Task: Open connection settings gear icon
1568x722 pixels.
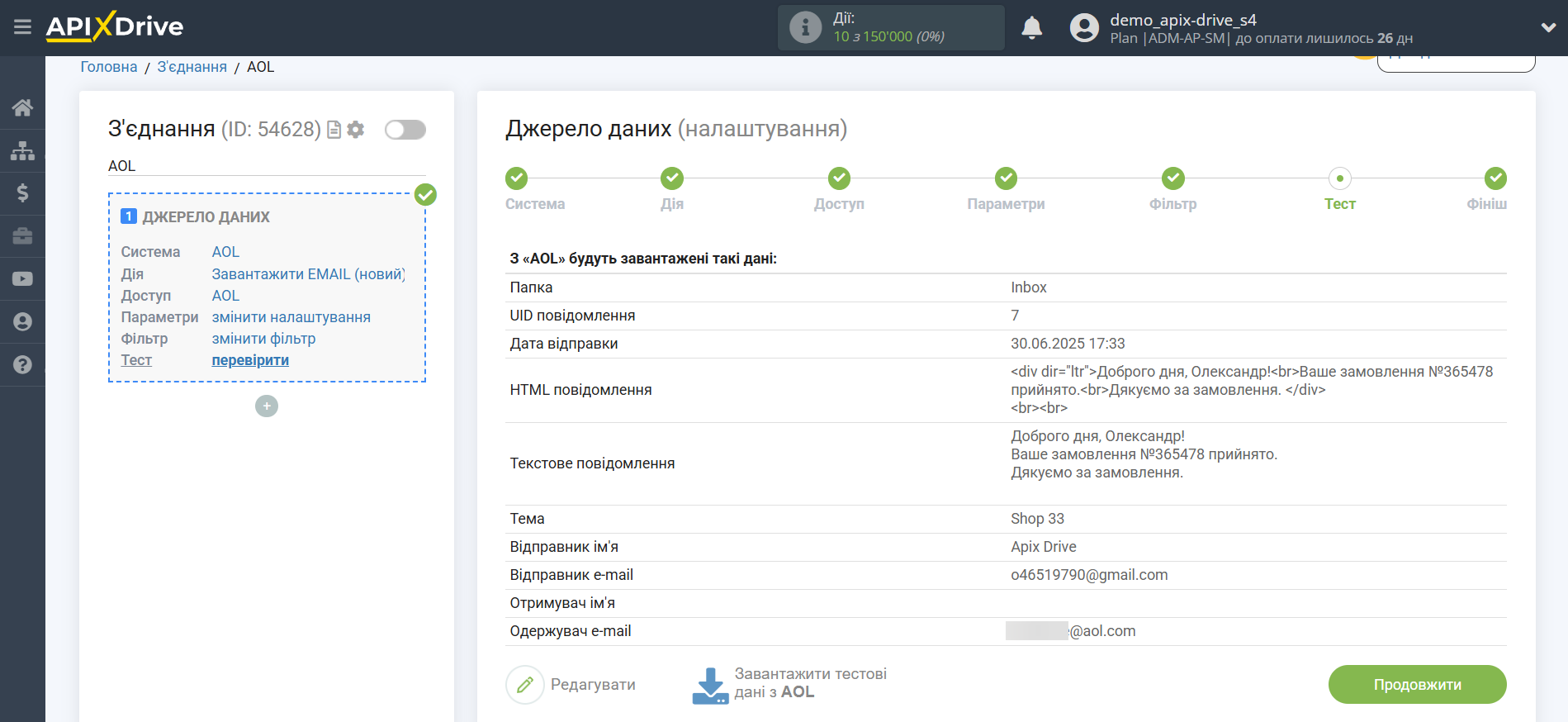Action: [356, 130]
